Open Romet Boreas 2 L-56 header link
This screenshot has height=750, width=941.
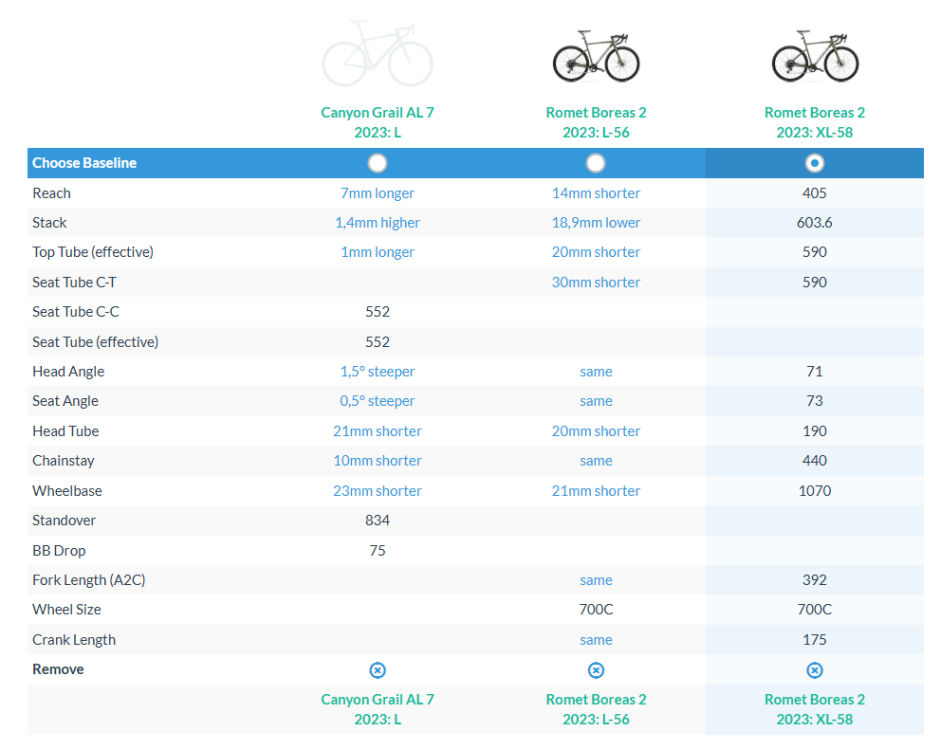tap(596, 122)
